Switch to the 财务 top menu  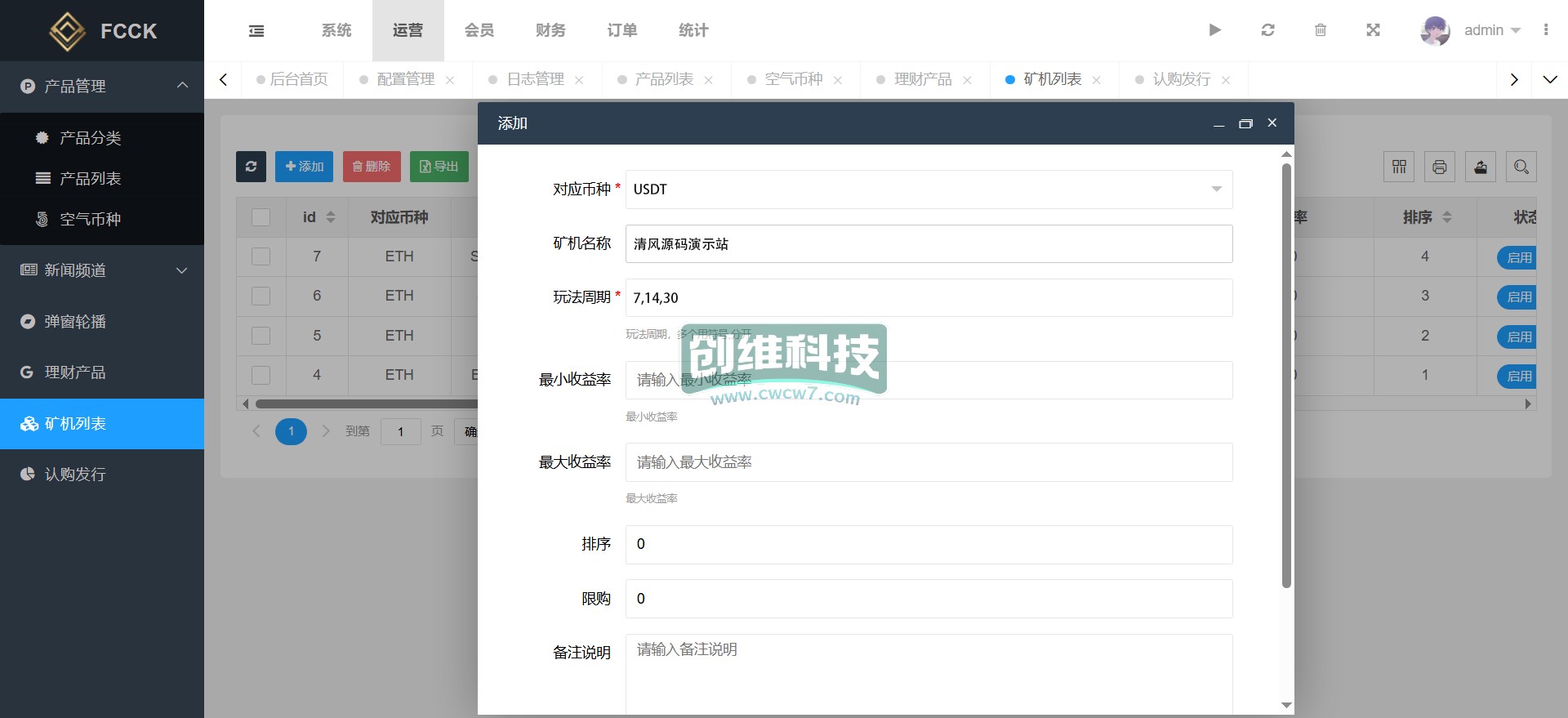[x=550, y=30]
